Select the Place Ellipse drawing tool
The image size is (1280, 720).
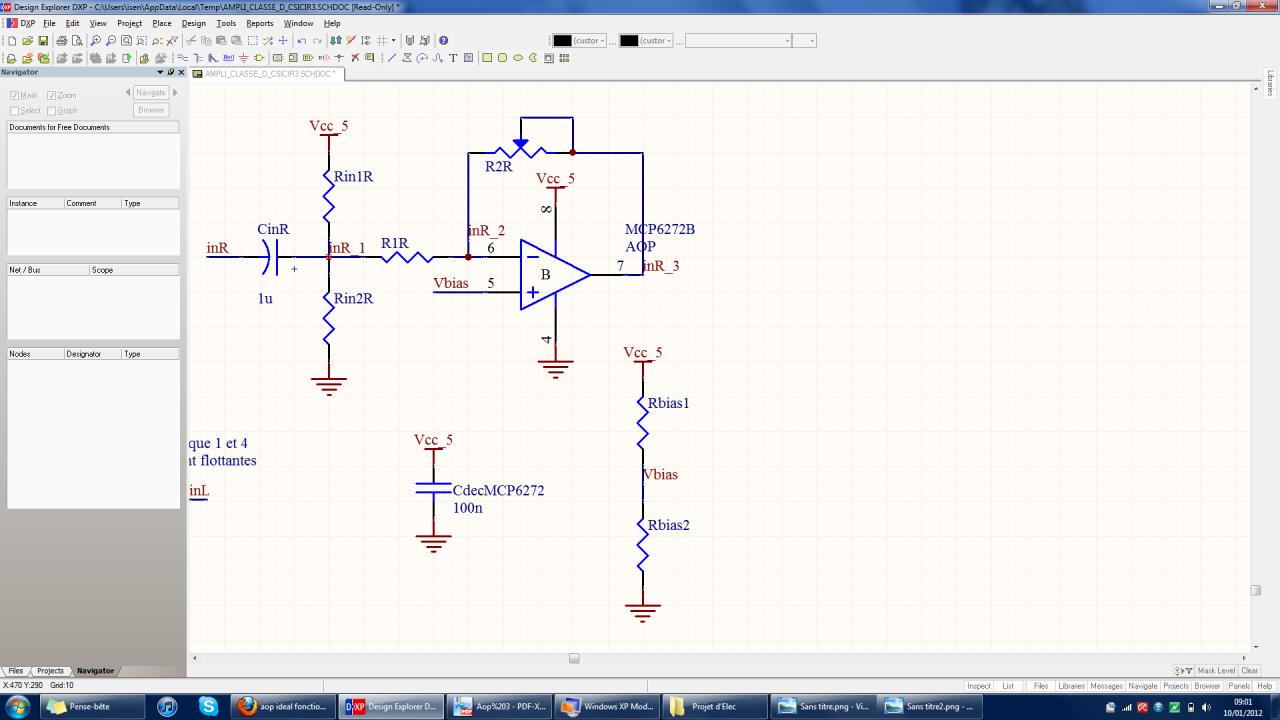click(x=518, y=58)
